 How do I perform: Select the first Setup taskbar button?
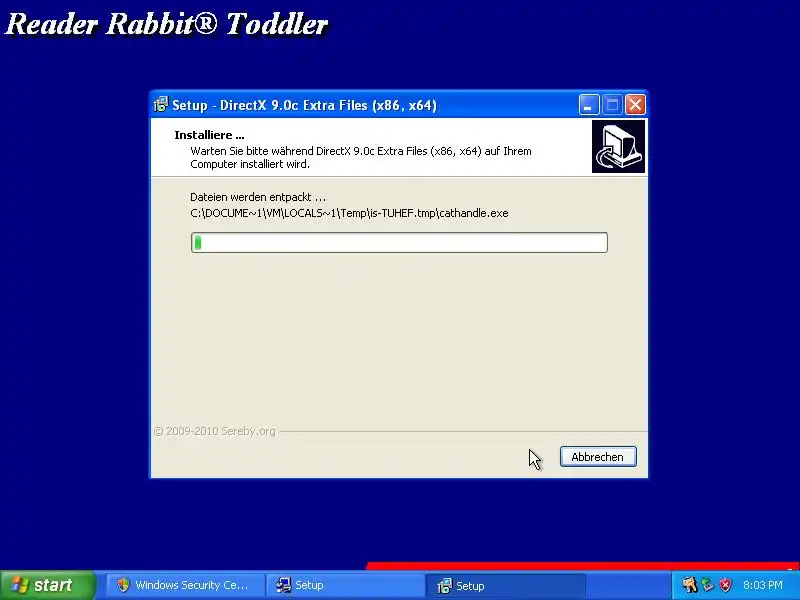(346, 585)
